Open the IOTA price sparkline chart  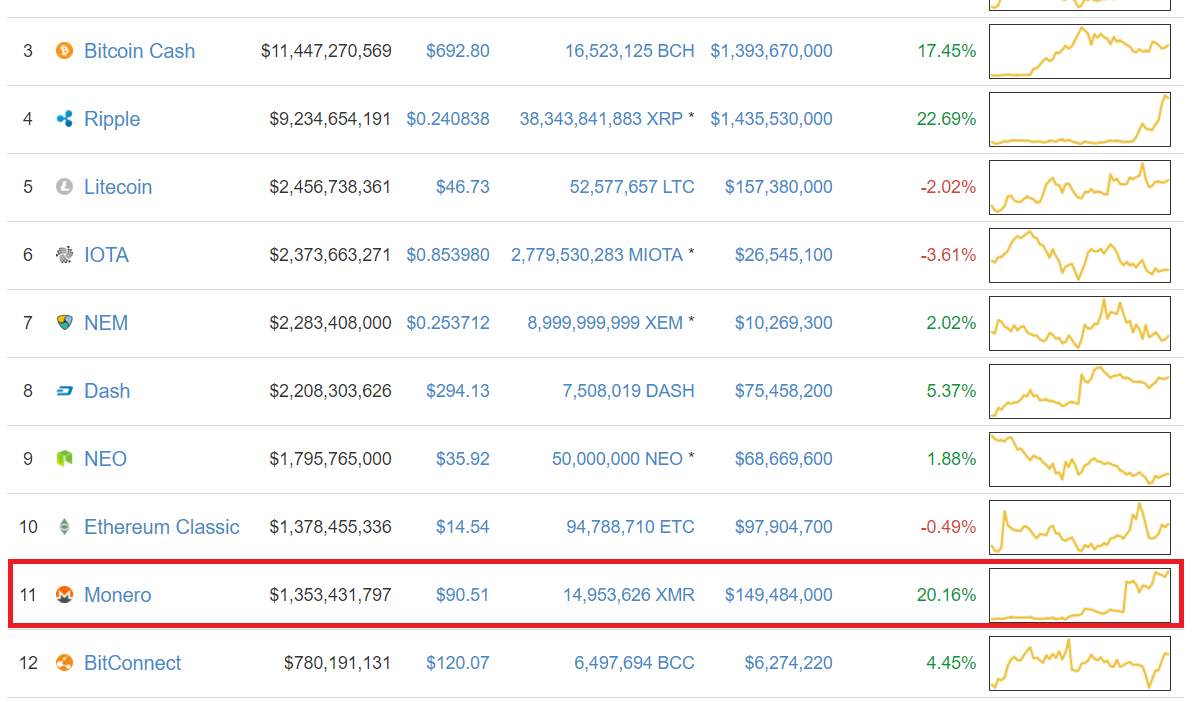click(x=1079, y=255)
